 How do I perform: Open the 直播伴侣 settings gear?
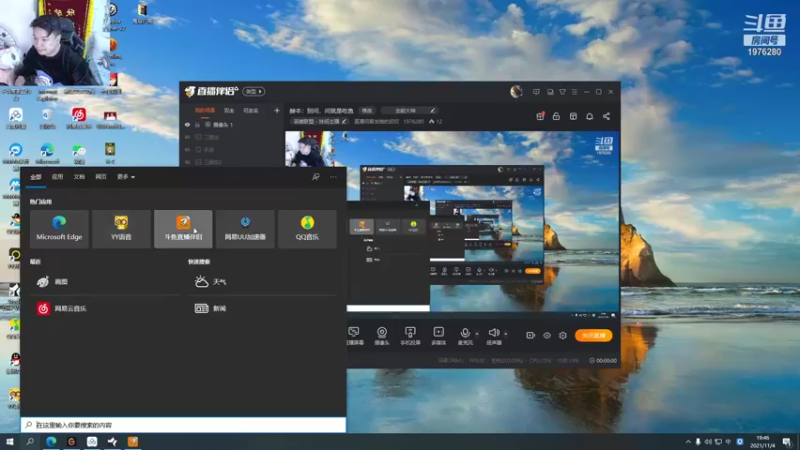[563, 336]
